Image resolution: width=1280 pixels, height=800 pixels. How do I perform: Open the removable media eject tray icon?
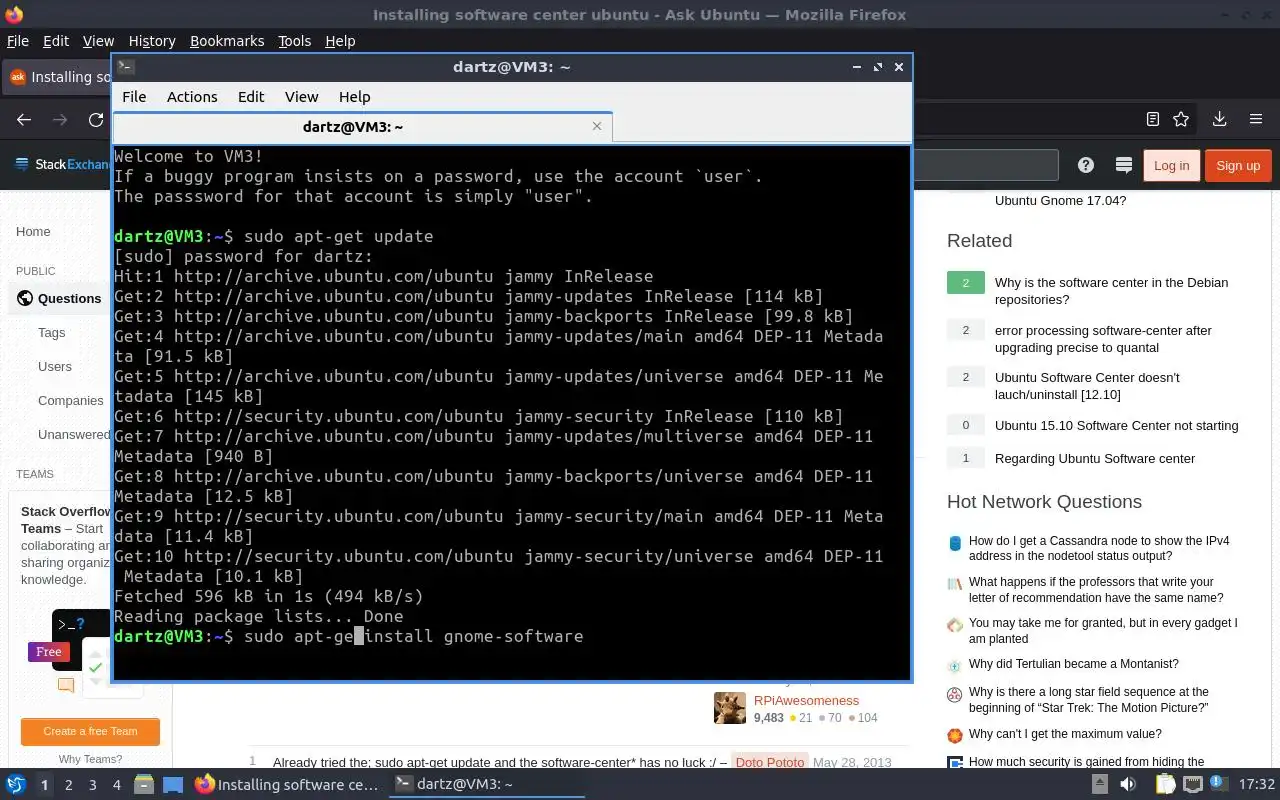tap(1099, 784)
